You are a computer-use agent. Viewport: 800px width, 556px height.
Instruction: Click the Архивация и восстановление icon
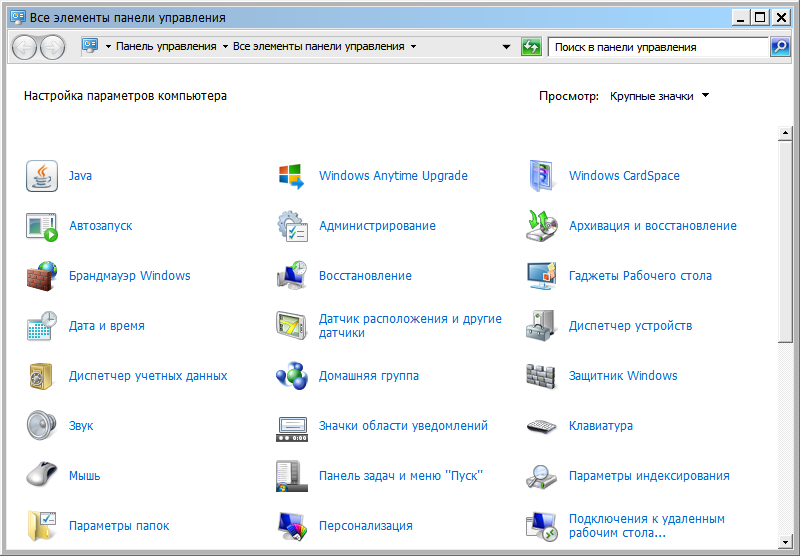pyautogui.click(x=541, y=226)
